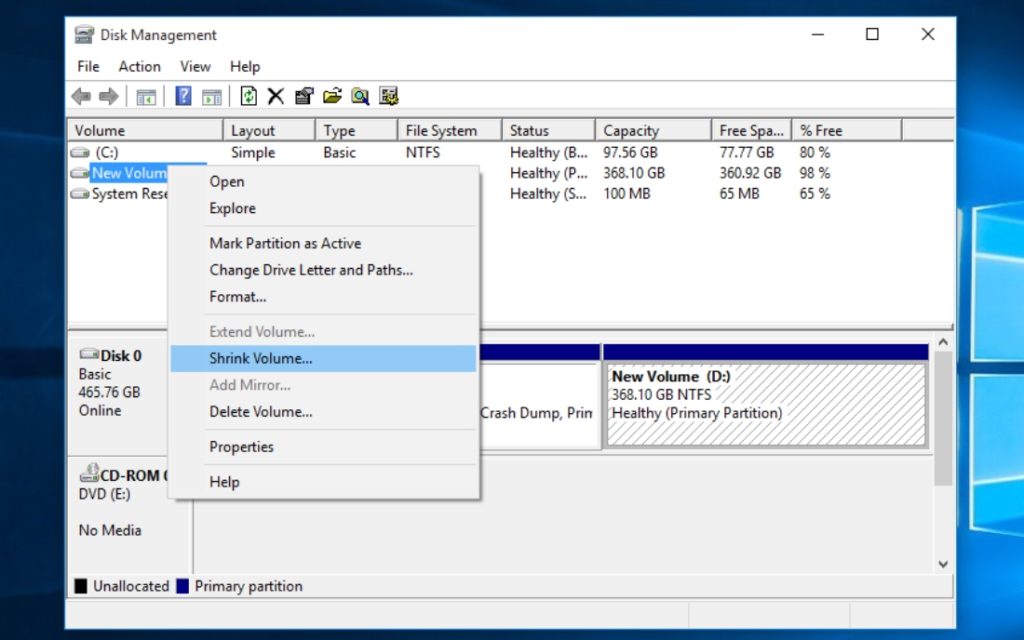This screenshot has width=1024, height=640.
Task: Click Show/Hide Action Pane toolbar icon
Action: click(x=212, y=97)
